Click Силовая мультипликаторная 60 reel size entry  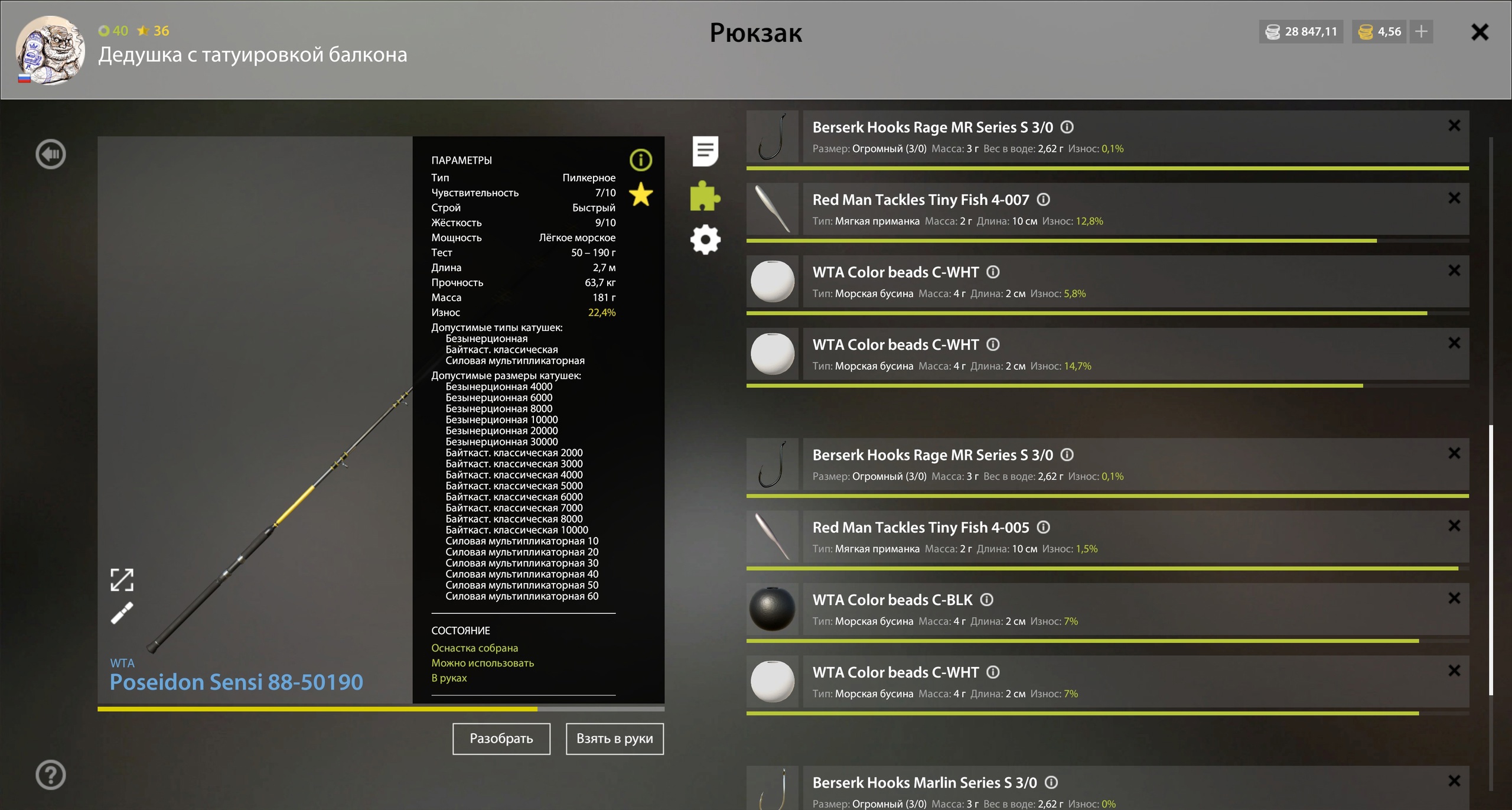[x=522, y=597]
